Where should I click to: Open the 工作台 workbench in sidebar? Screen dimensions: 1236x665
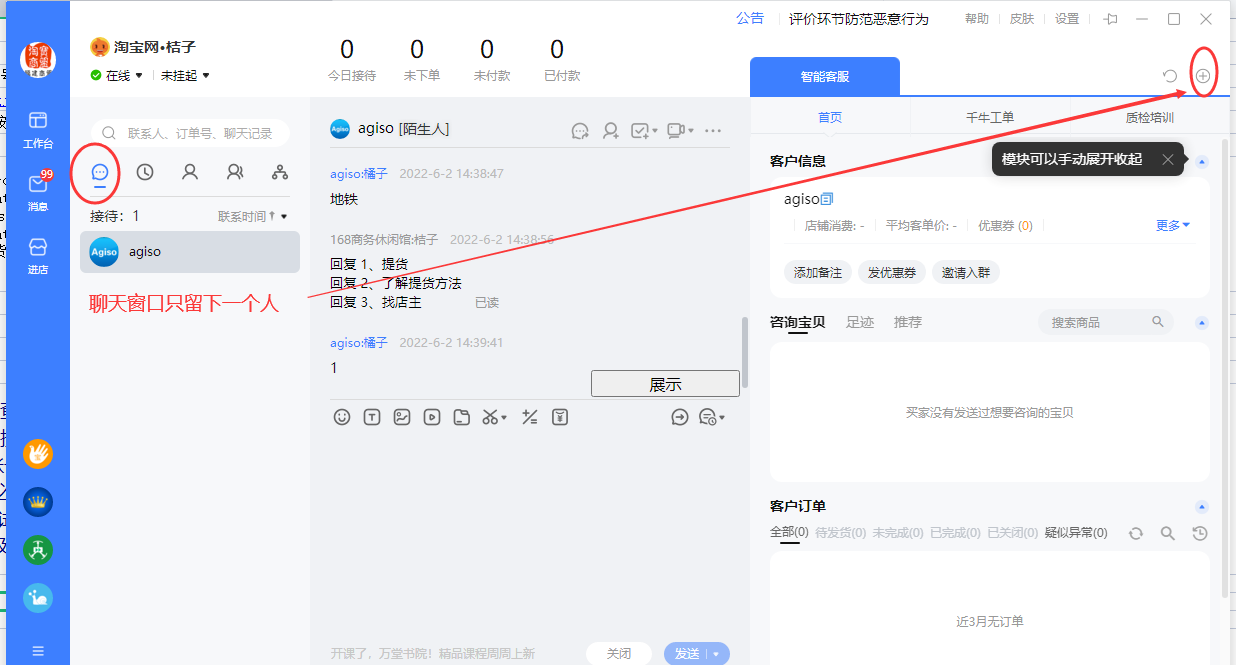[38, 129]
